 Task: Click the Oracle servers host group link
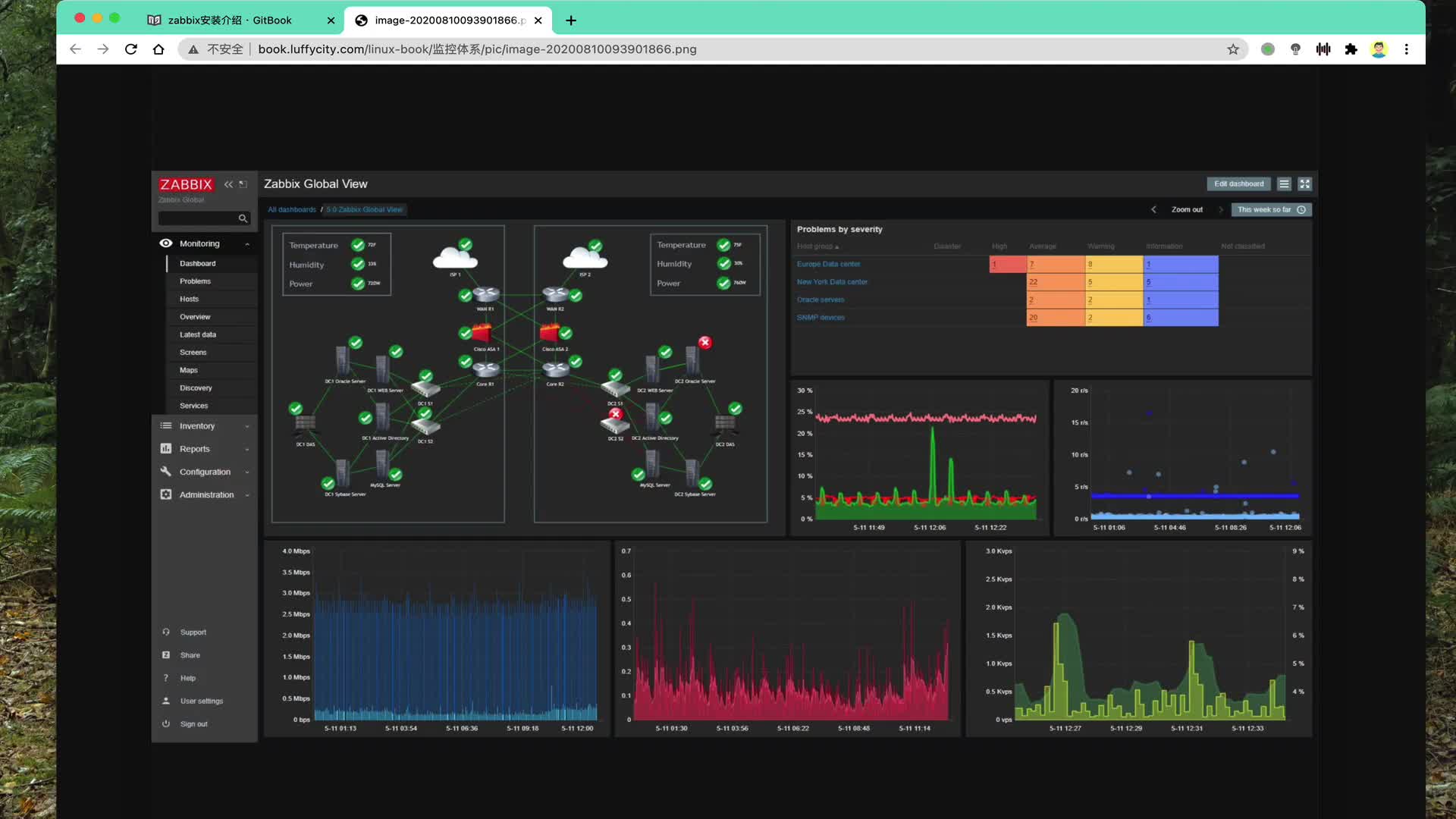[x=820, y=300]
